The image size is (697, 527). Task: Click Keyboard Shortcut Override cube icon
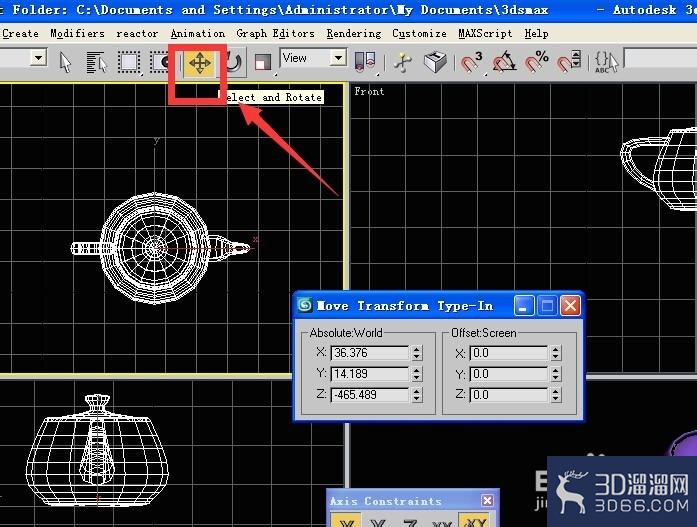tap(435, 62)
